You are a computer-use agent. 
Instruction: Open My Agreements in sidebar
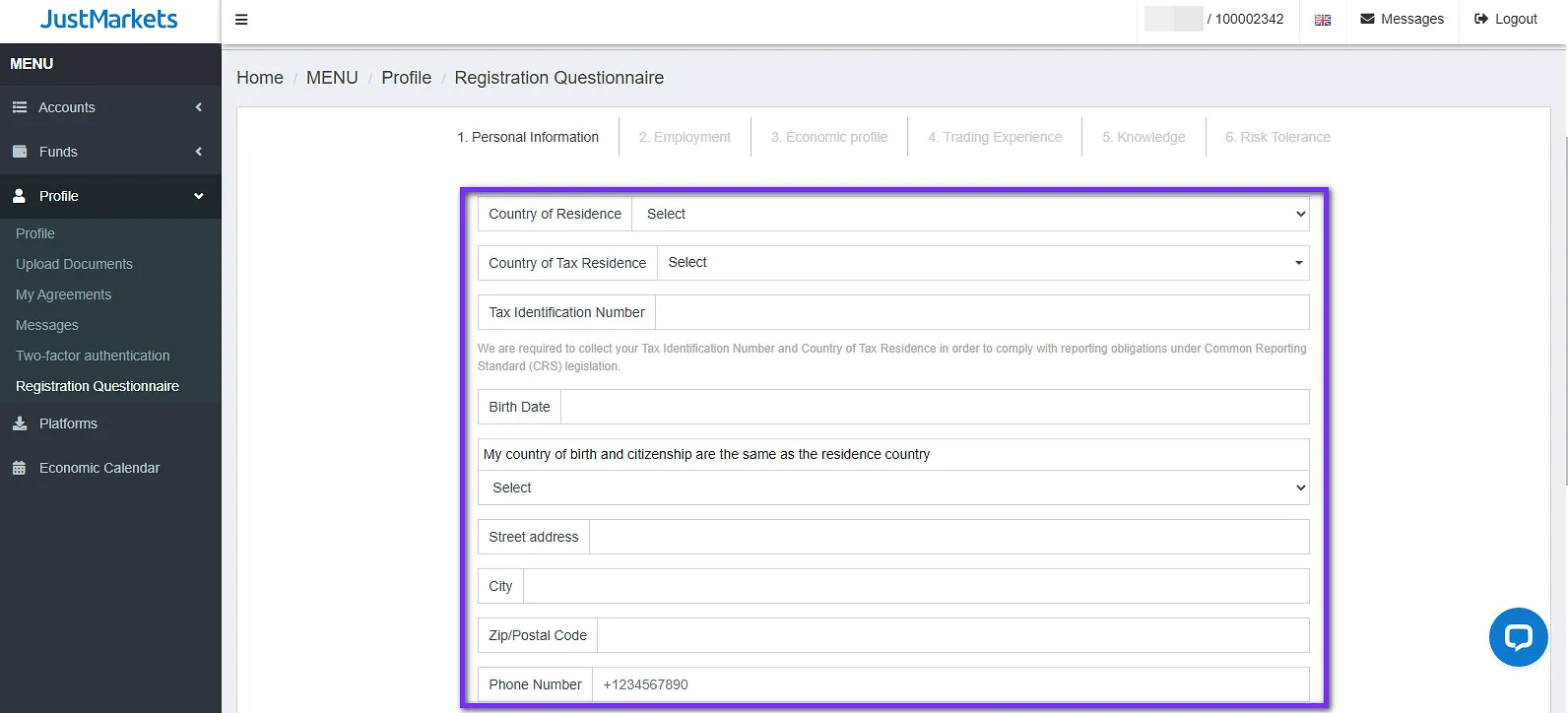pos(63,294)
